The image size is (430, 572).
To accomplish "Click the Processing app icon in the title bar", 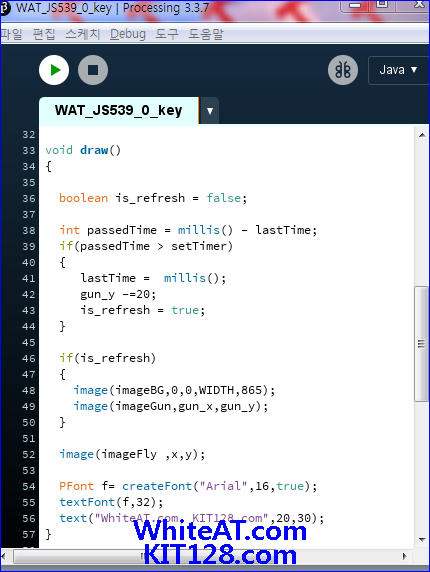I will click(4, 8).
